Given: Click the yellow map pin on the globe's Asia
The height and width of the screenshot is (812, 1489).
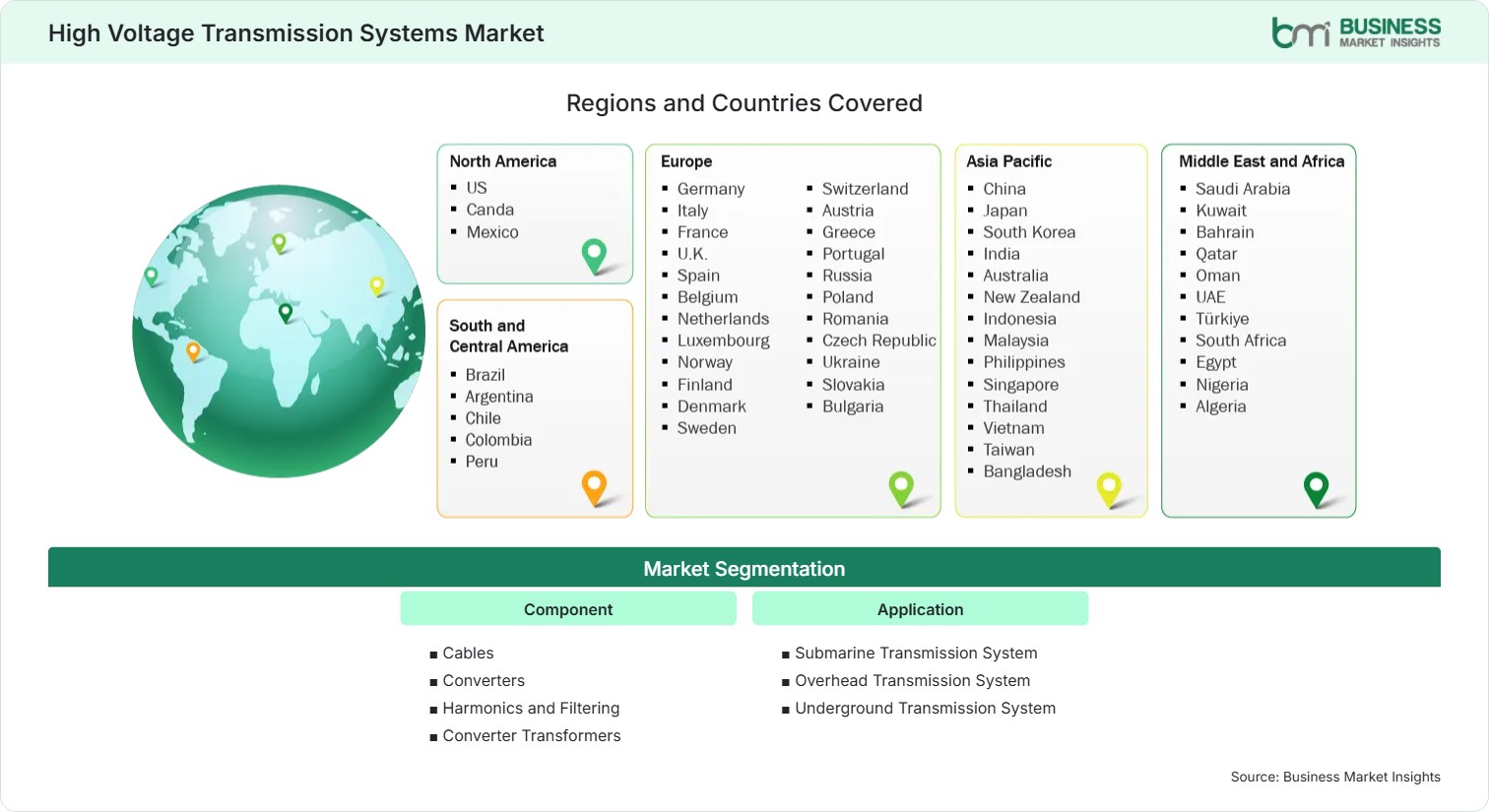Looking at the screenshot, I should (x=376, y=285).
